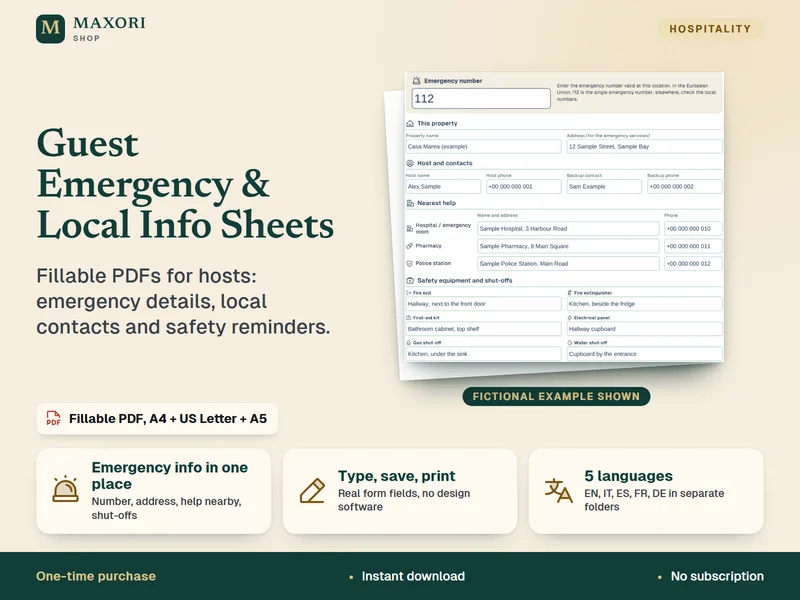
Task: Click the 5 languages heading
Action: tap(628, 476)
